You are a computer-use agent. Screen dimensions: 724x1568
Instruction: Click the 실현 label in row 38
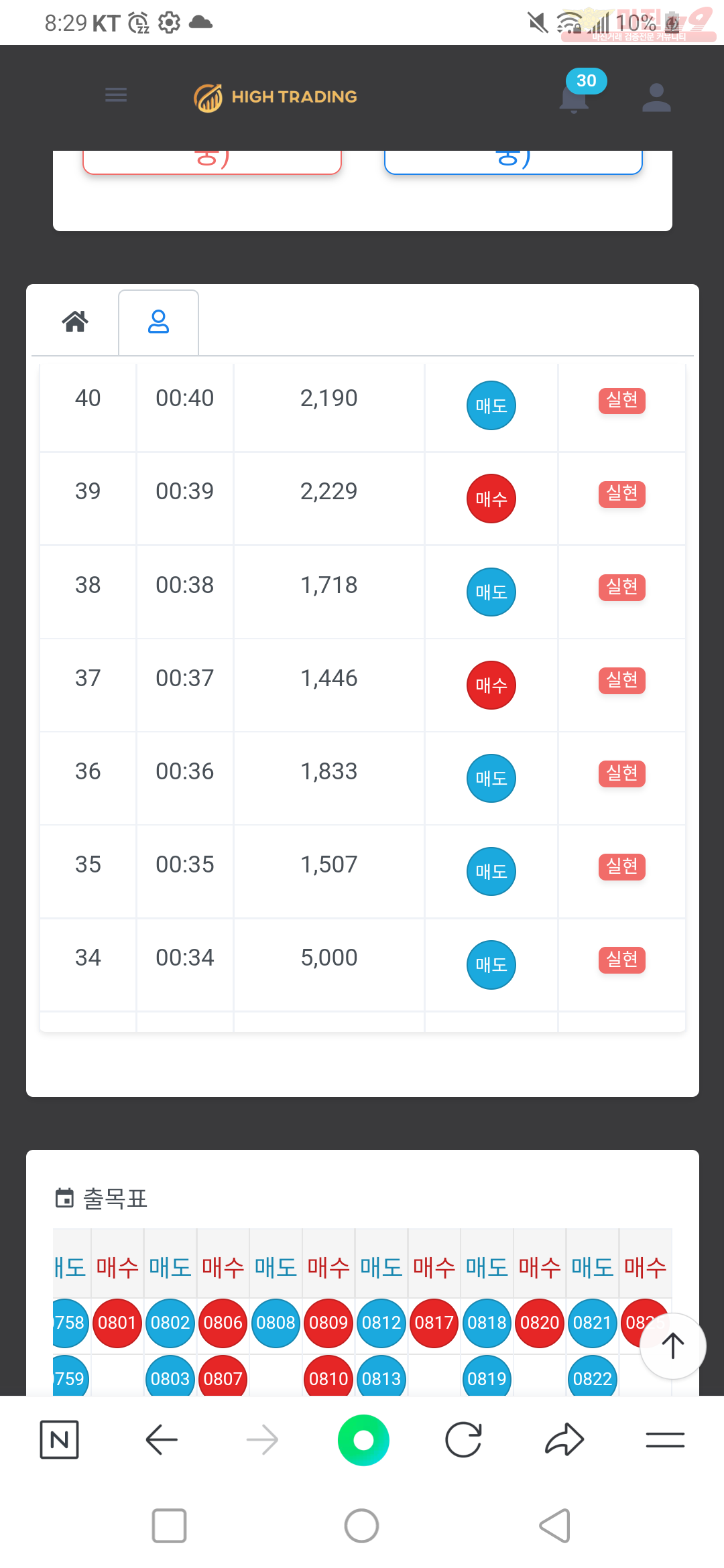pos(622,587)
